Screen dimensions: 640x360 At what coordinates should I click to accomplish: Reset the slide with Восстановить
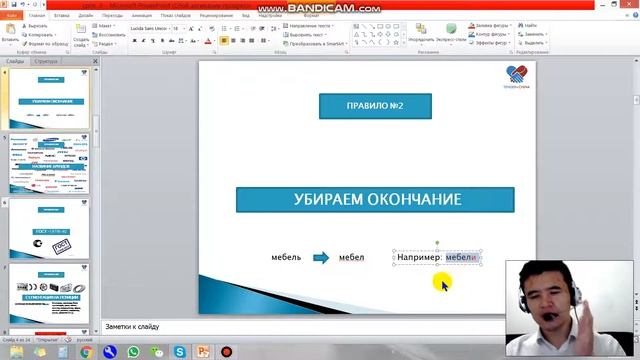[109, 35]
